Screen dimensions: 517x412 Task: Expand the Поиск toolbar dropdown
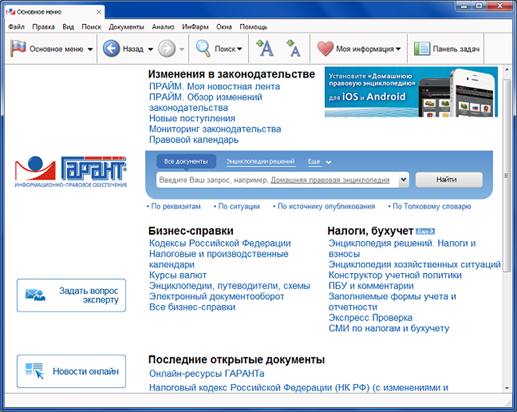pos(239,49)
